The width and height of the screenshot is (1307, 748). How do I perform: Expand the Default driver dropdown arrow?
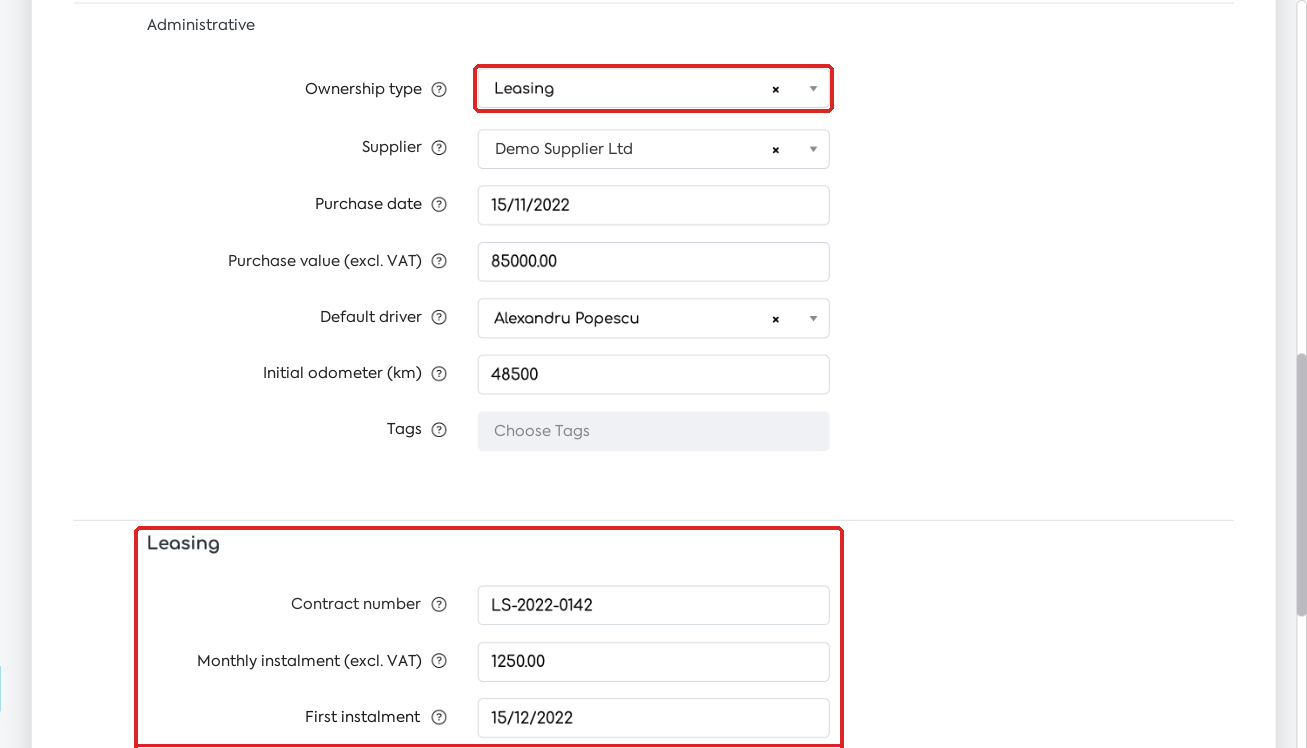tap(813, 319)
